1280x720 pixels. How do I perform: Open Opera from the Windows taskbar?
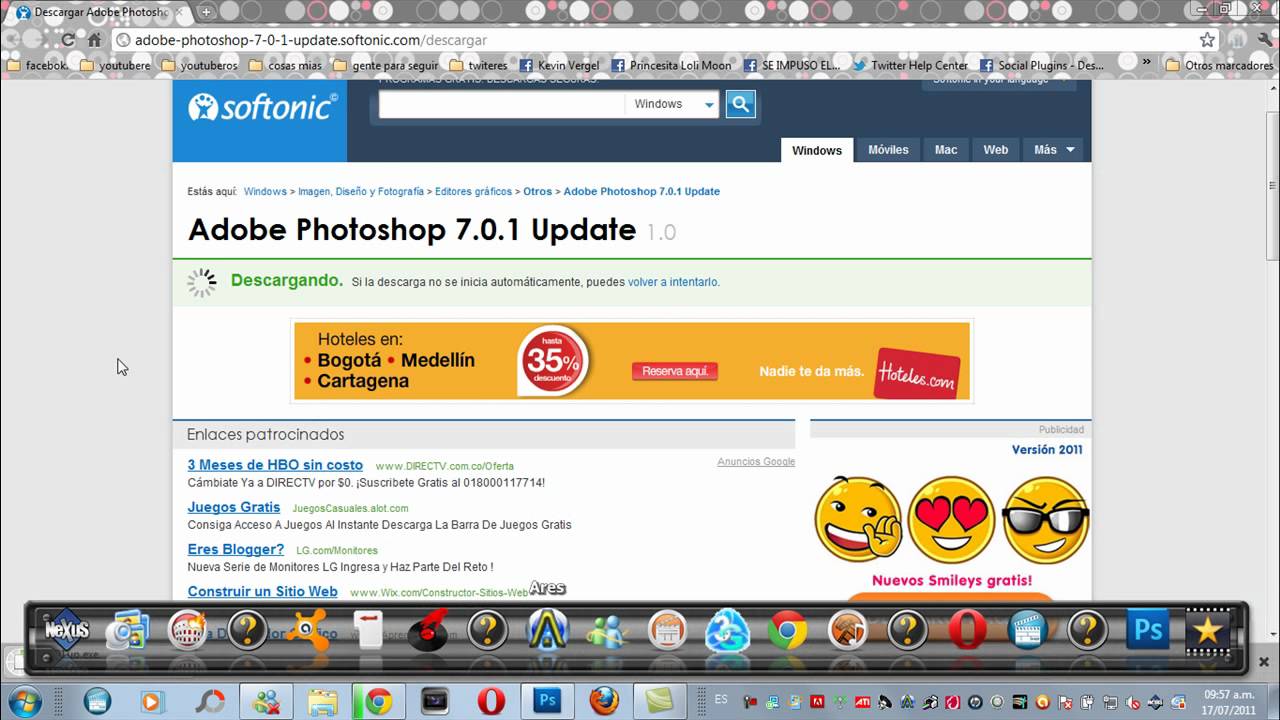tap(491, 701)
